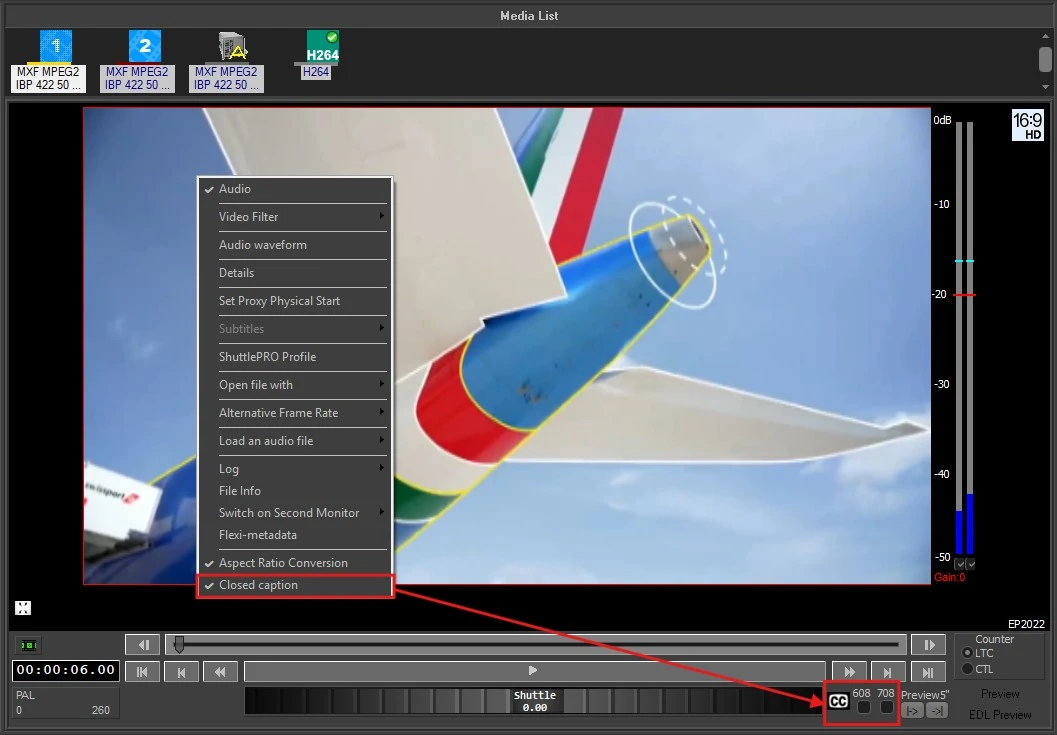Select the media icon numbered 1
The image size is (1057, 735).
(55, 47)
